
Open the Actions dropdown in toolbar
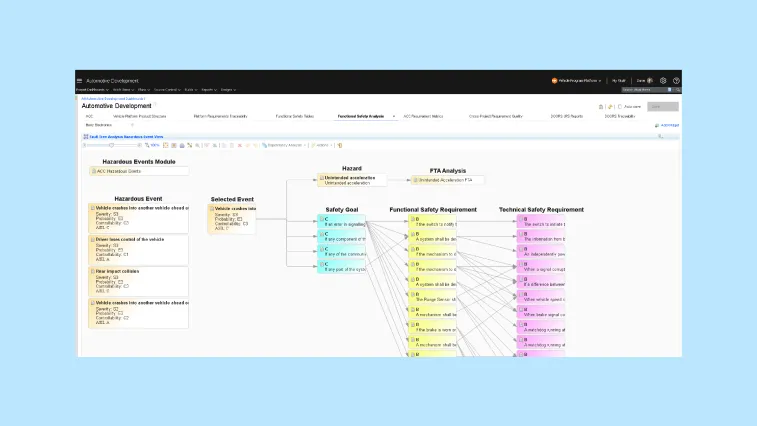point(322,145)
